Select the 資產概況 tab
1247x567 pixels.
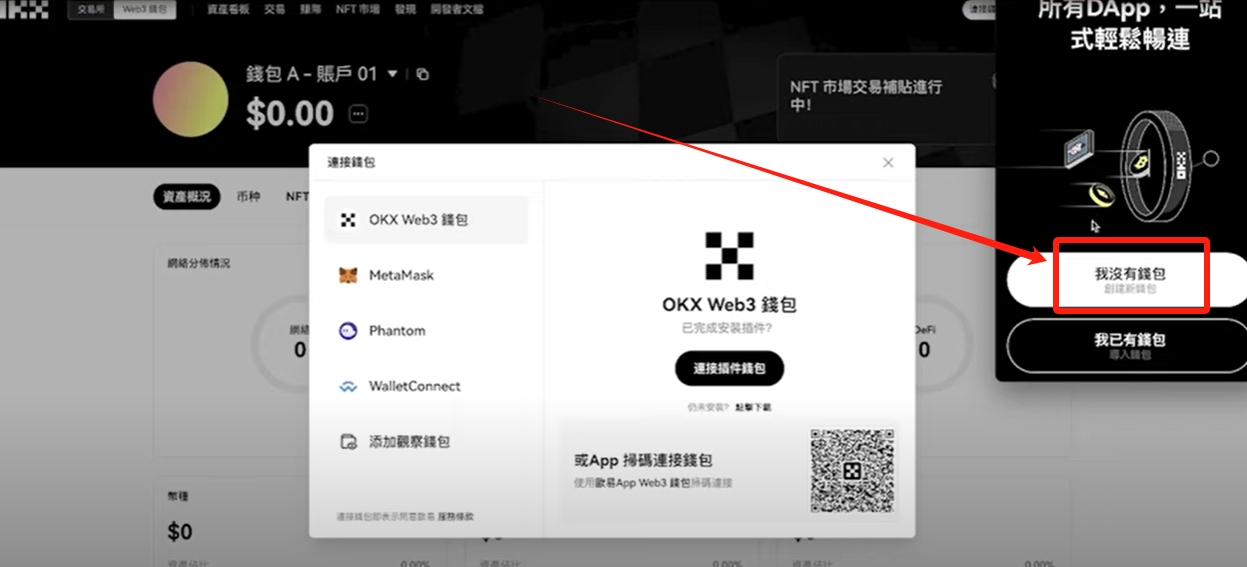(x=187, y=197)
